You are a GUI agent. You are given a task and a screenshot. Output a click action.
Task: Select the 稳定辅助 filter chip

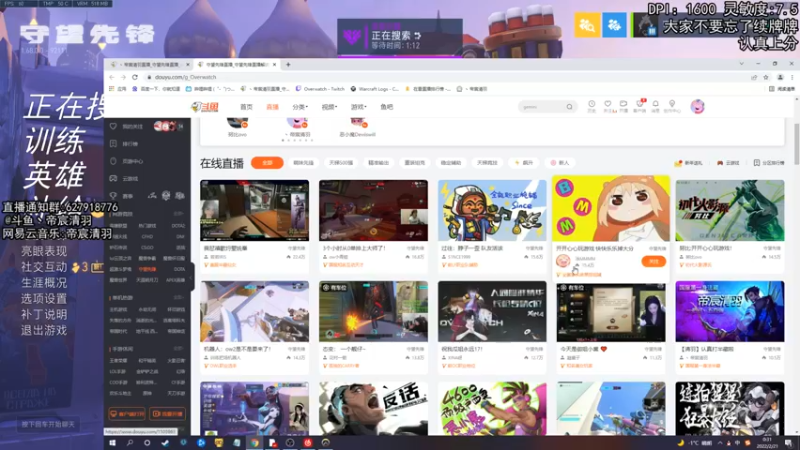[451, 163]
